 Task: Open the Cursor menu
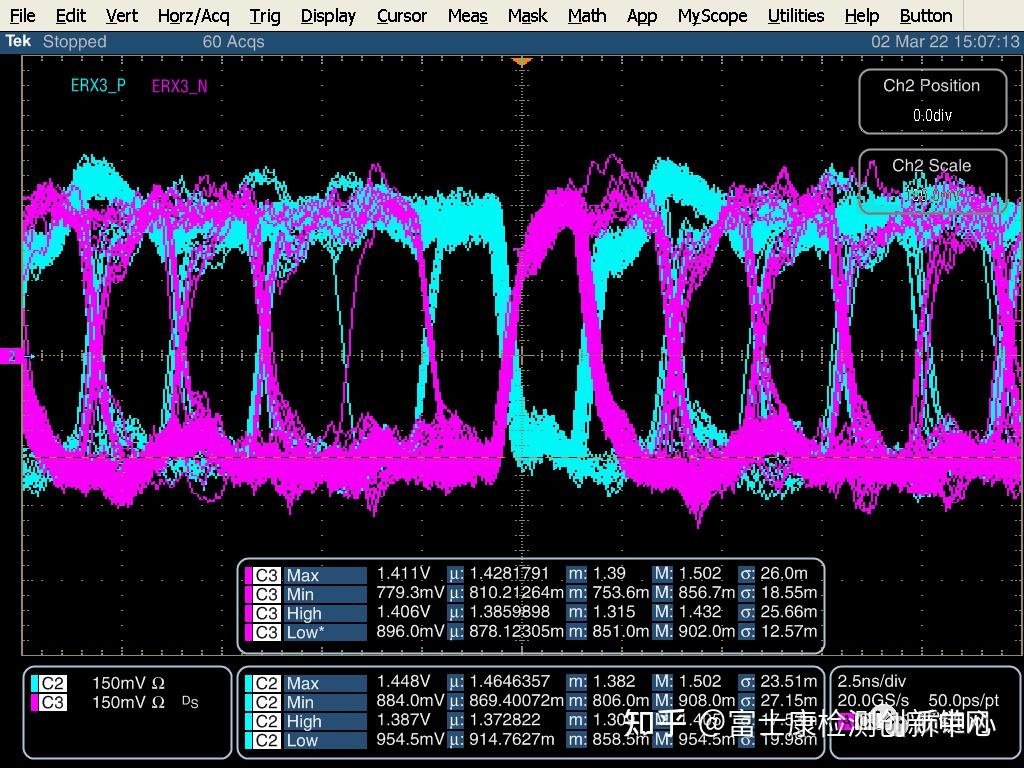402,16
